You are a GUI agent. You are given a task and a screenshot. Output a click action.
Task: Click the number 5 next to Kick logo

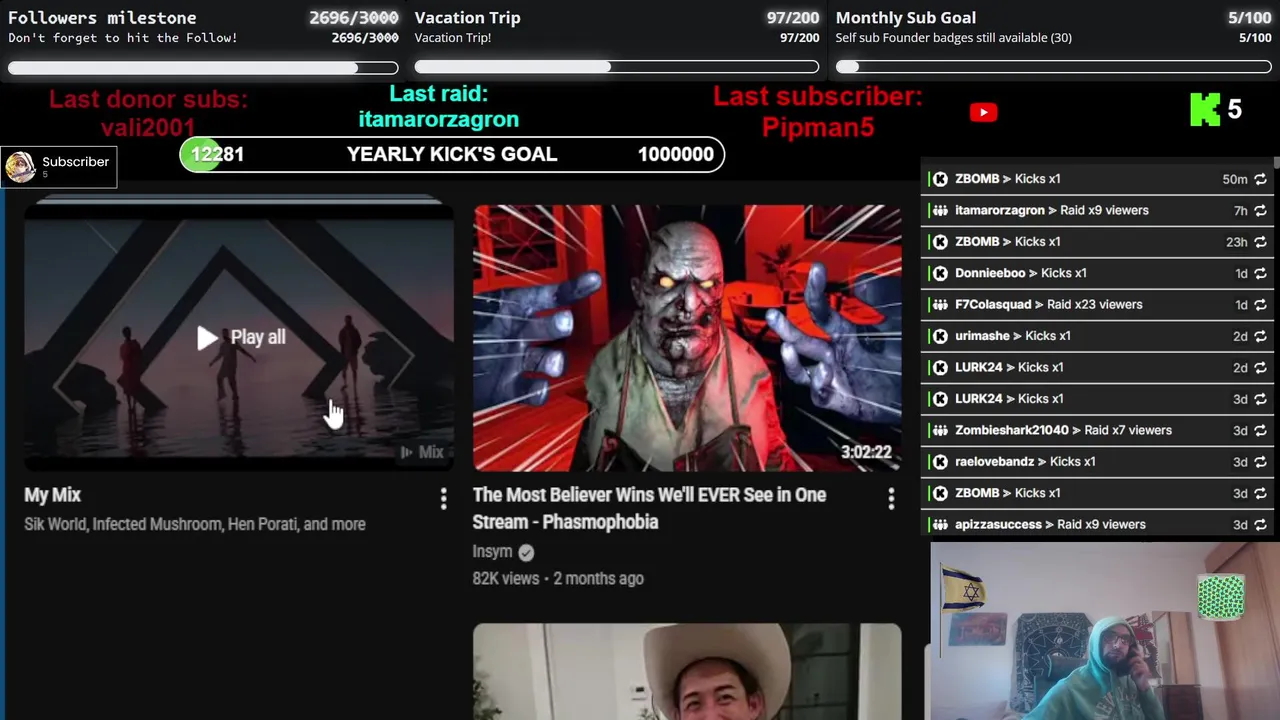pos(1234,109)
